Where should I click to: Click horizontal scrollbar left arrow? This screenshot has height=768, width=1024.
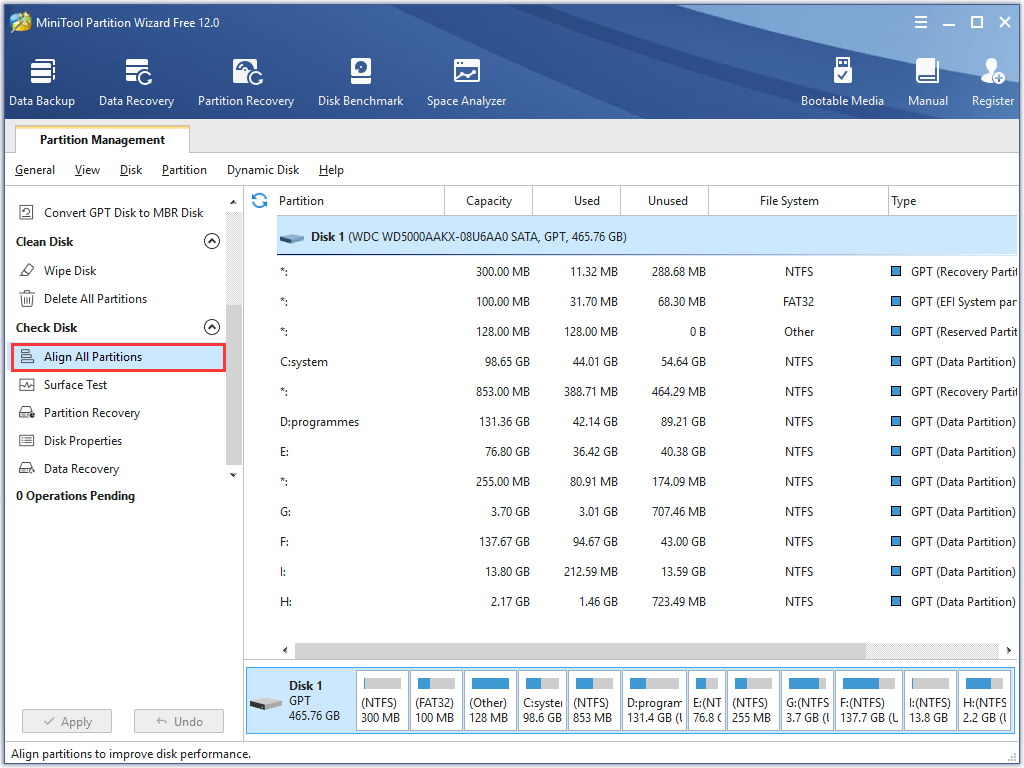pyautogui.click(x=285, y=650)
